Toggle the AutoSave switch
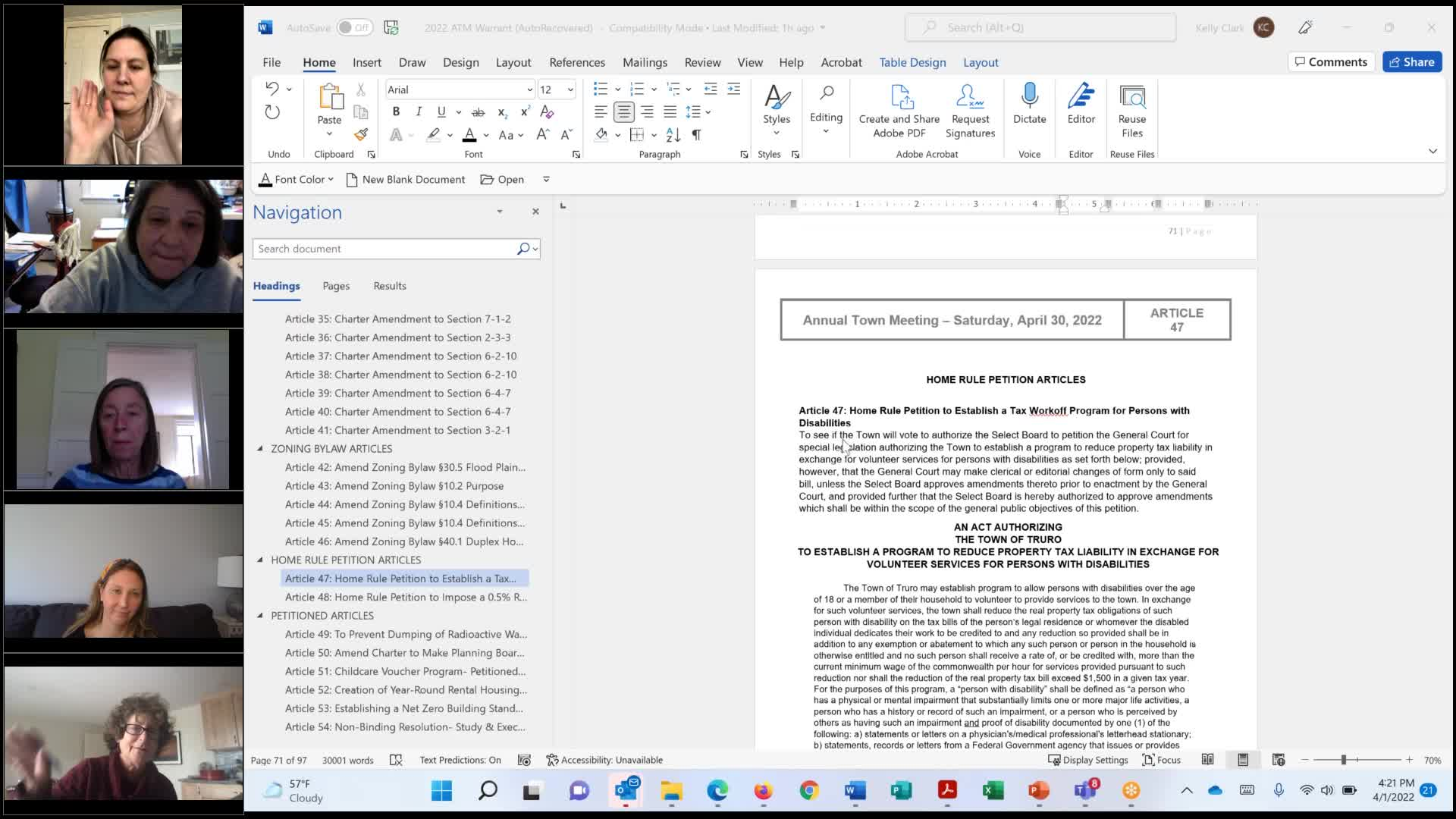 (x=354, y=28)
